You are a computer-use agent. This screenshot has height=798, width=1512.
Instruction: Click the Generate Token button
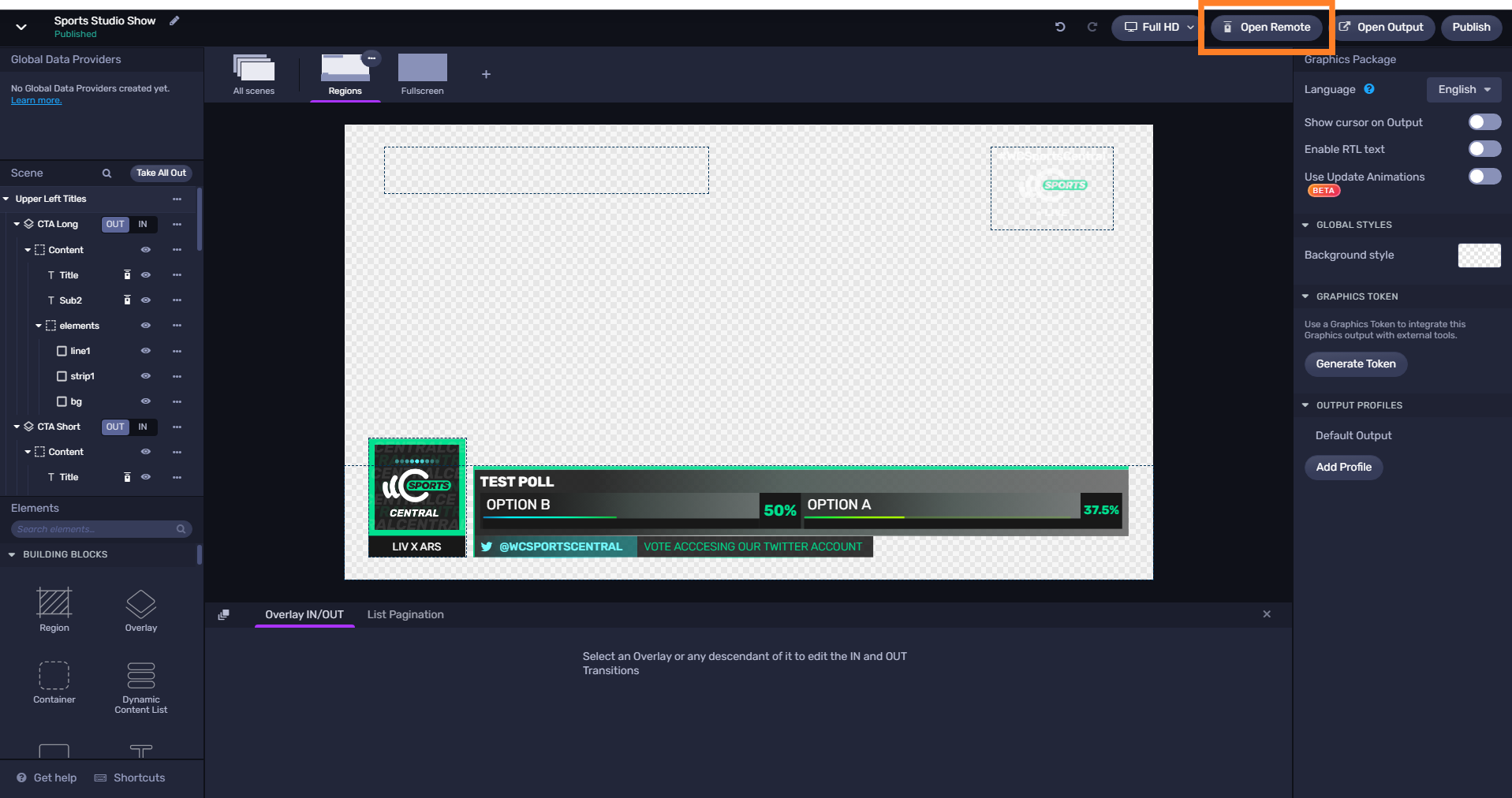point(1355,364)
